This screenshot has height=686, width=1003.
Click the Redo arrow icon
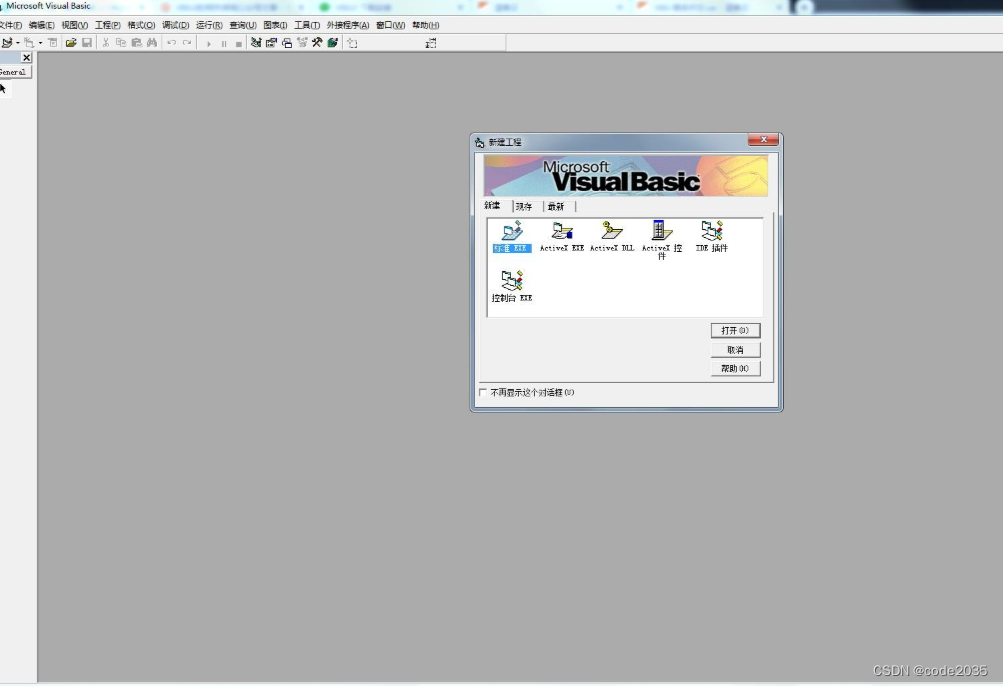click(x=187, y=43)
